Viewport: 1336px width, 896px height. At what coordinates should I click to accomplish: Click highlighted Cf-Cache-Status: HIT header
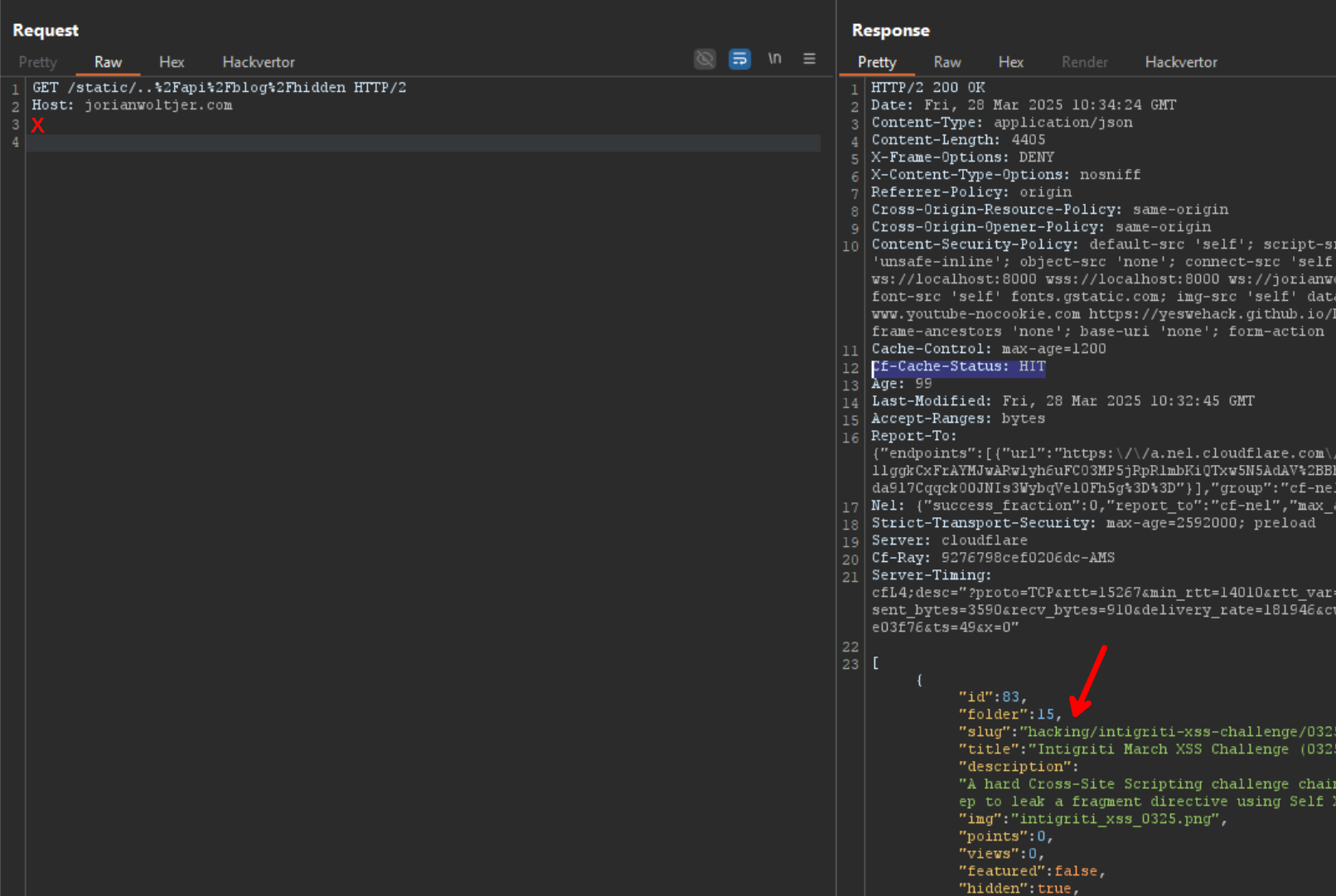point(959,366)
